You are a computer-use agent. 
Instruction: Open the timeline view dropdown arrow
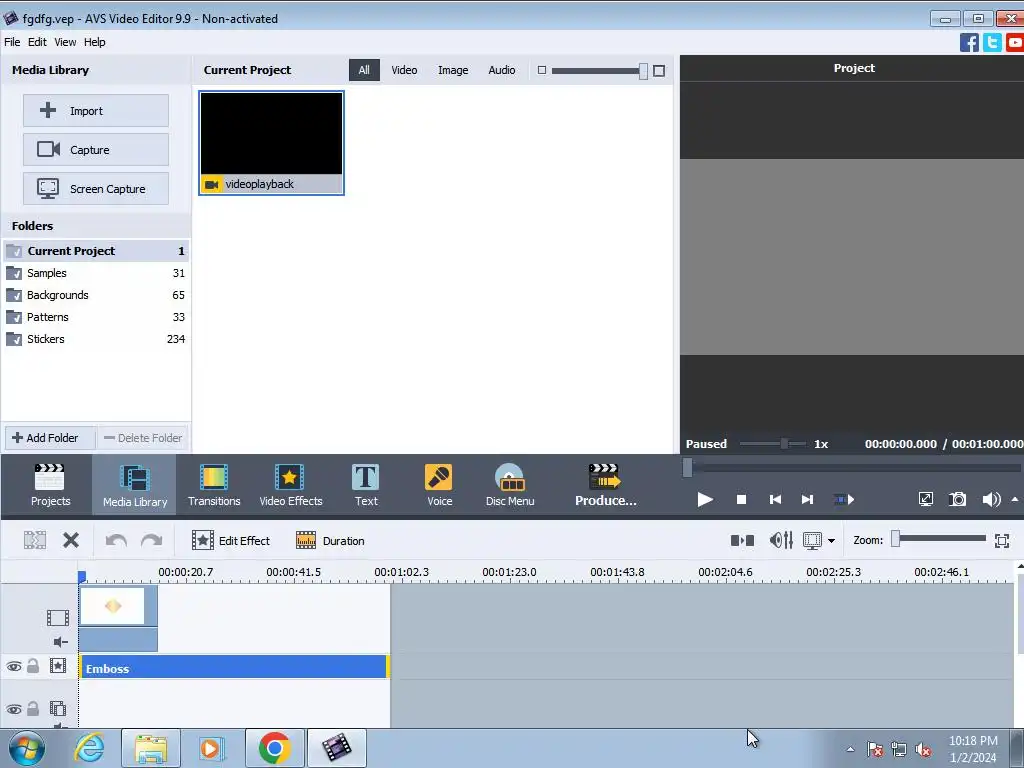pos(831,541)
